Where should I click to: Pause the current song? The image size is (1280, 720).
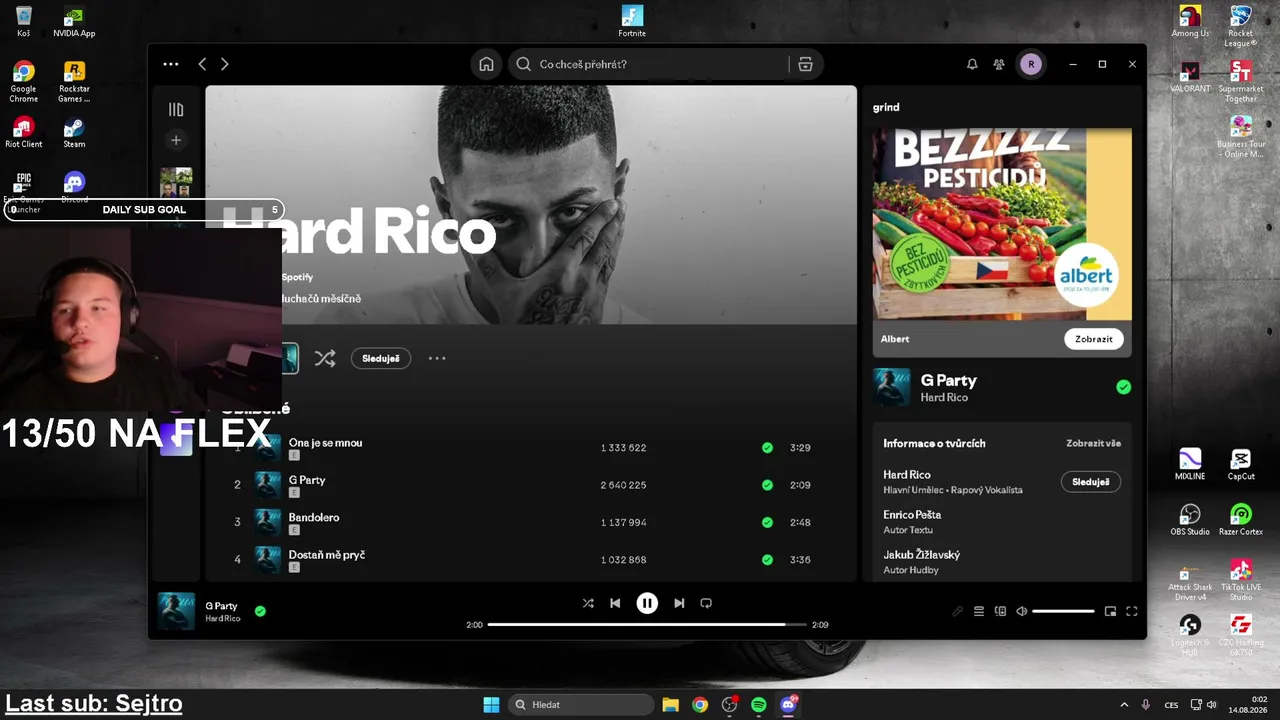tap(647, 603)
